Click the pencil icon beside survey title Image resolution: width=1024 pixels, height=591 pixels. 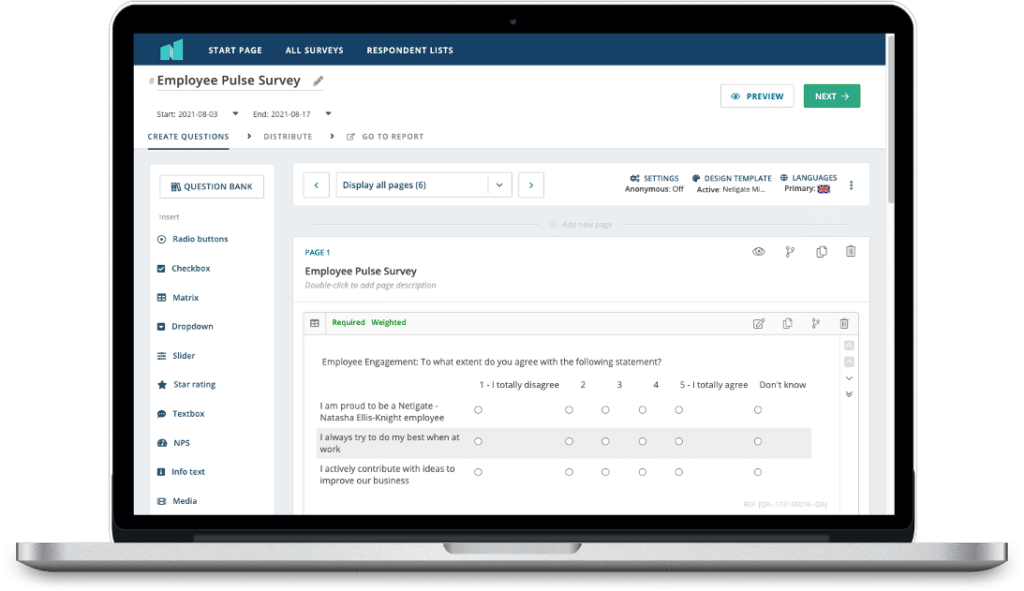(x=318, y=81)
